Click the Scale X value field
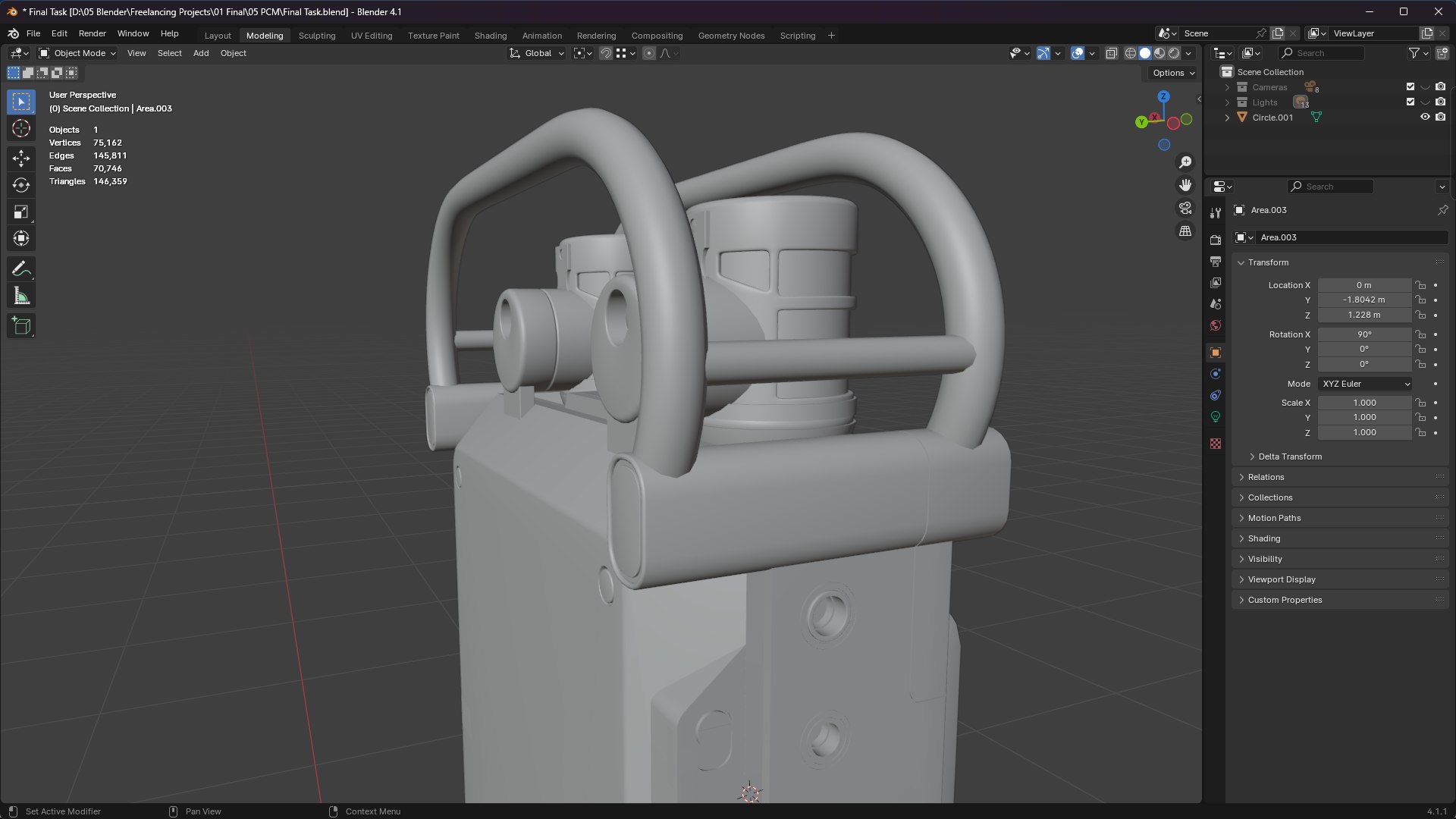Image resolution: width=1456 pixels, height=819 pixels. [x=1363, y=403]
